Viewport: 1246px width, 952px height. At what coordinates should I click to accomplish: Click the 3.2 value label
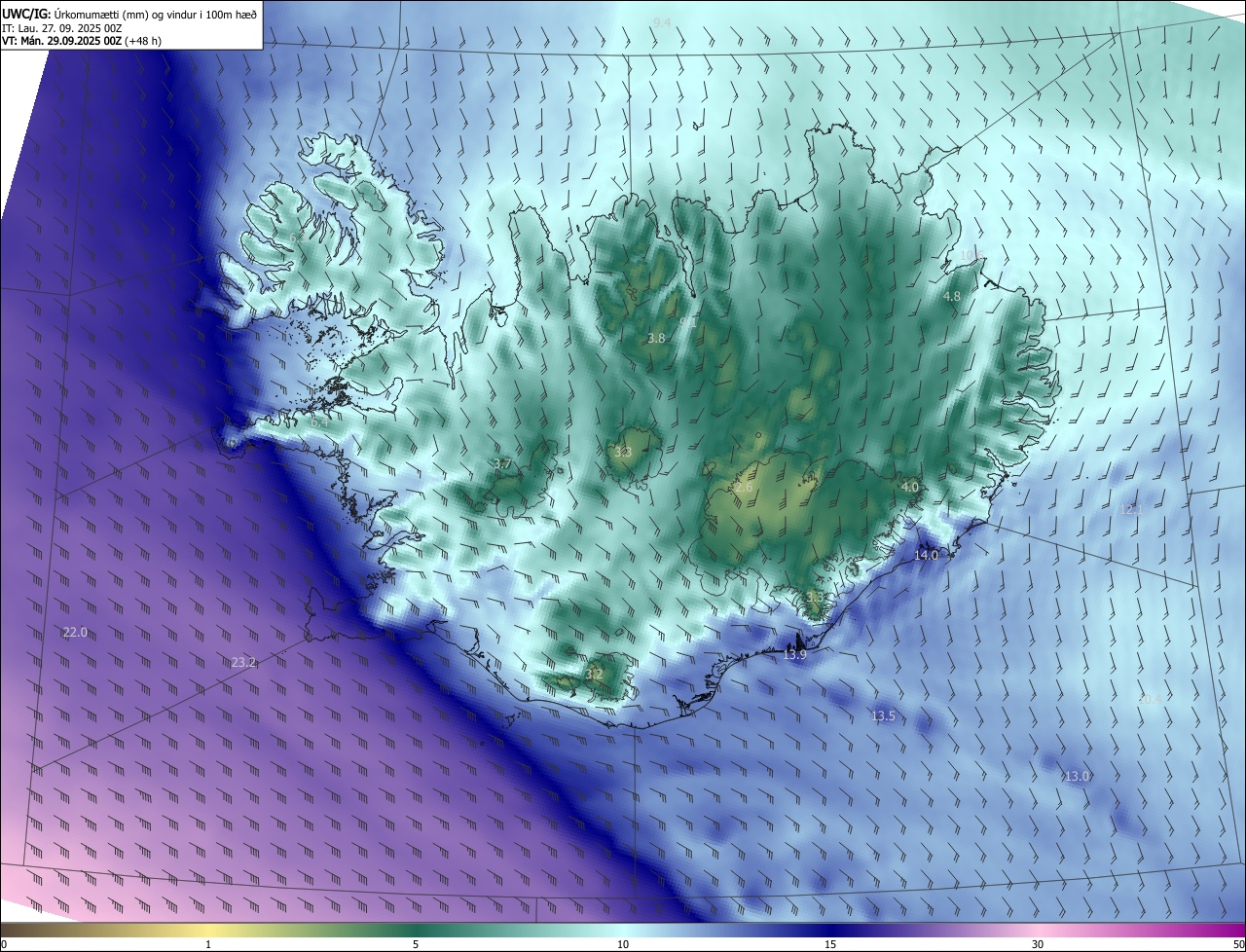(594, 674)
